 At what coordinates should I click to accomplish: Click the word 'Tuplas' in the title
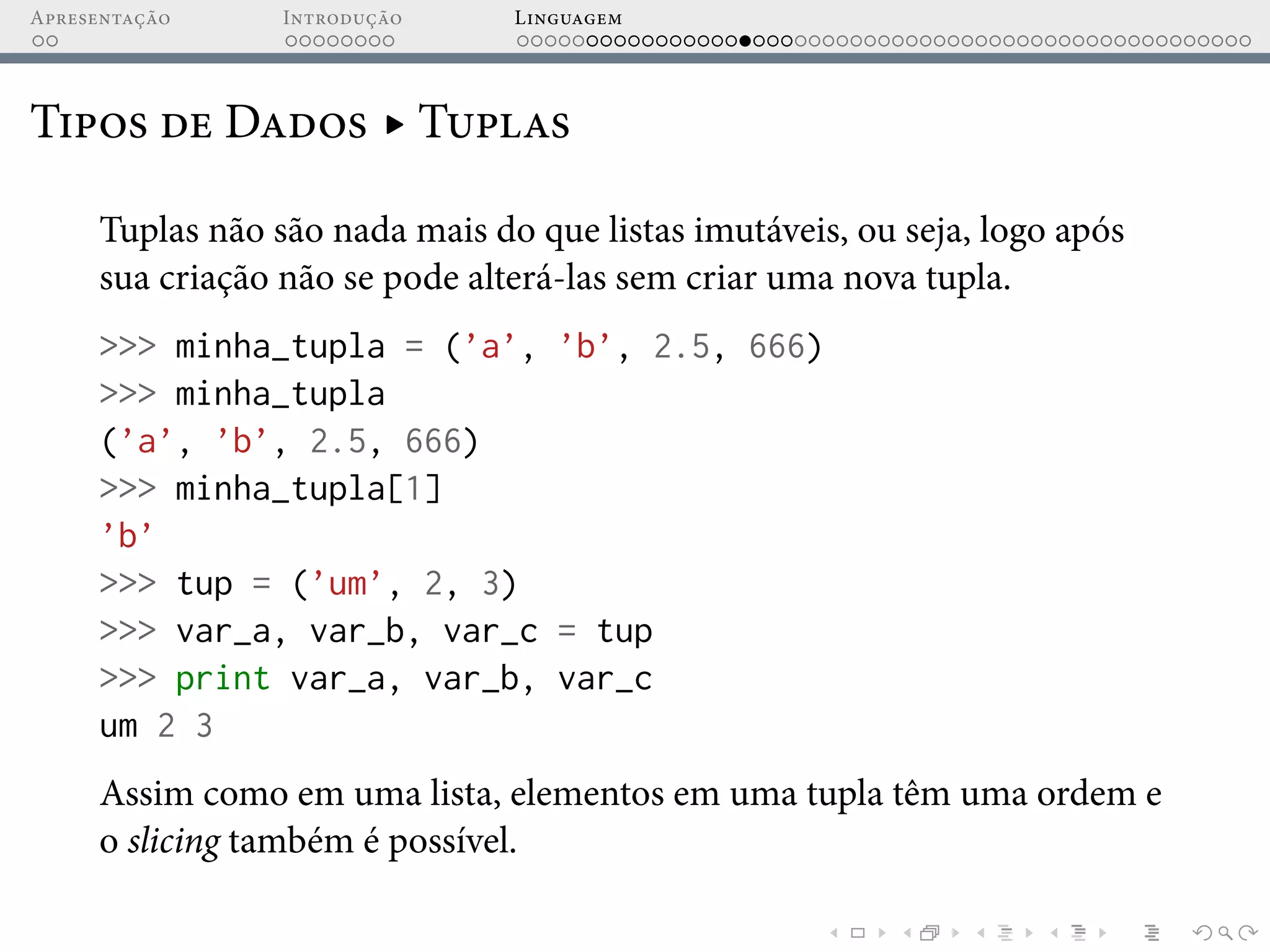[x=494, y=122]
